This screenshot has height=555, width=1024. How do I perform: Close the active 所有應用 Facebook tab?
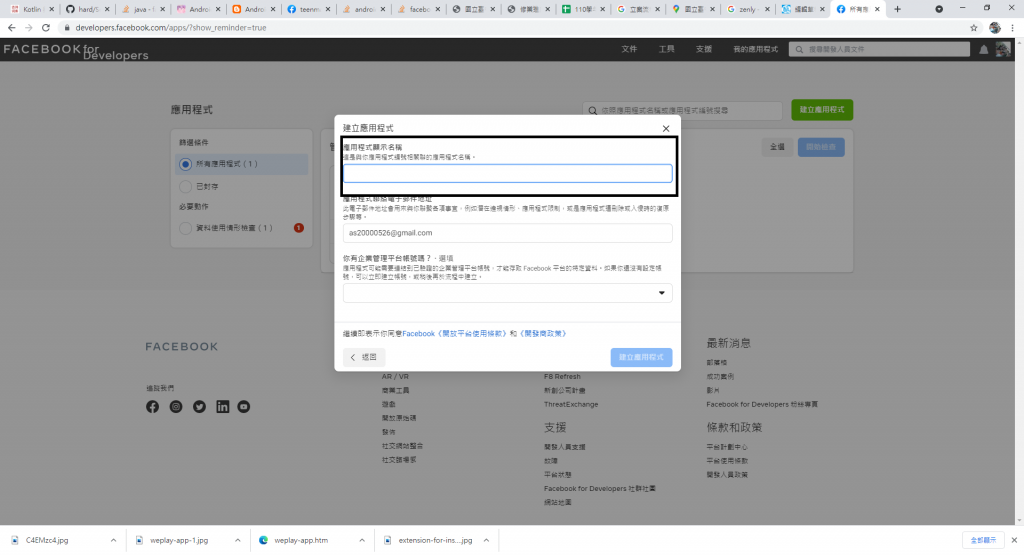coord(877,9)
